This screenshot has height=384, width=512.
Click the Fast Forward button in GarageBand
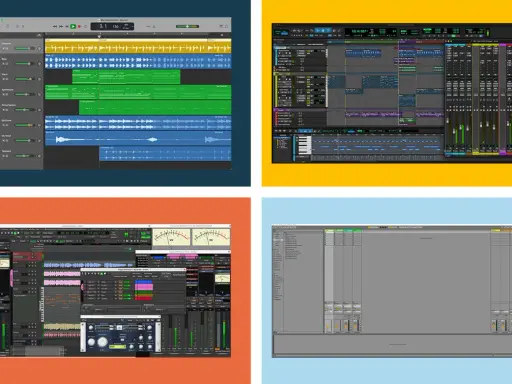coord(61,26)
